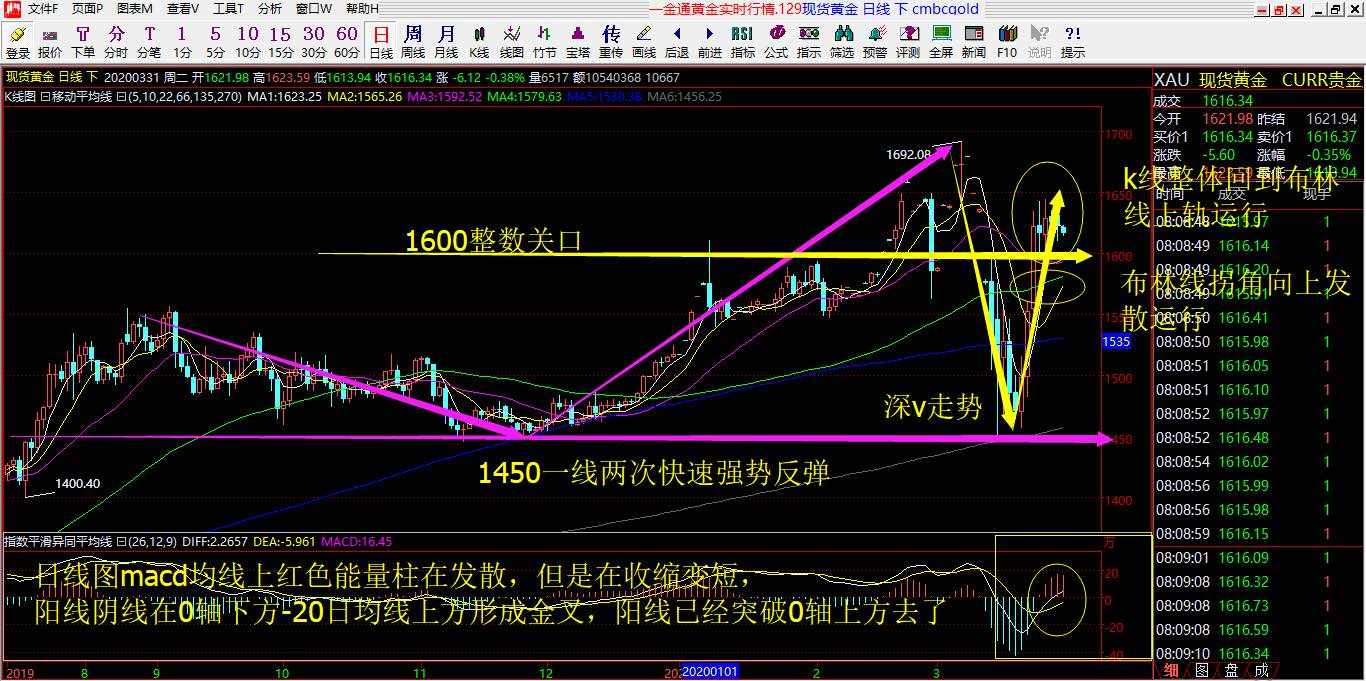
Task: Toggle the 日线 daily chart button
Action: [381, 42]
